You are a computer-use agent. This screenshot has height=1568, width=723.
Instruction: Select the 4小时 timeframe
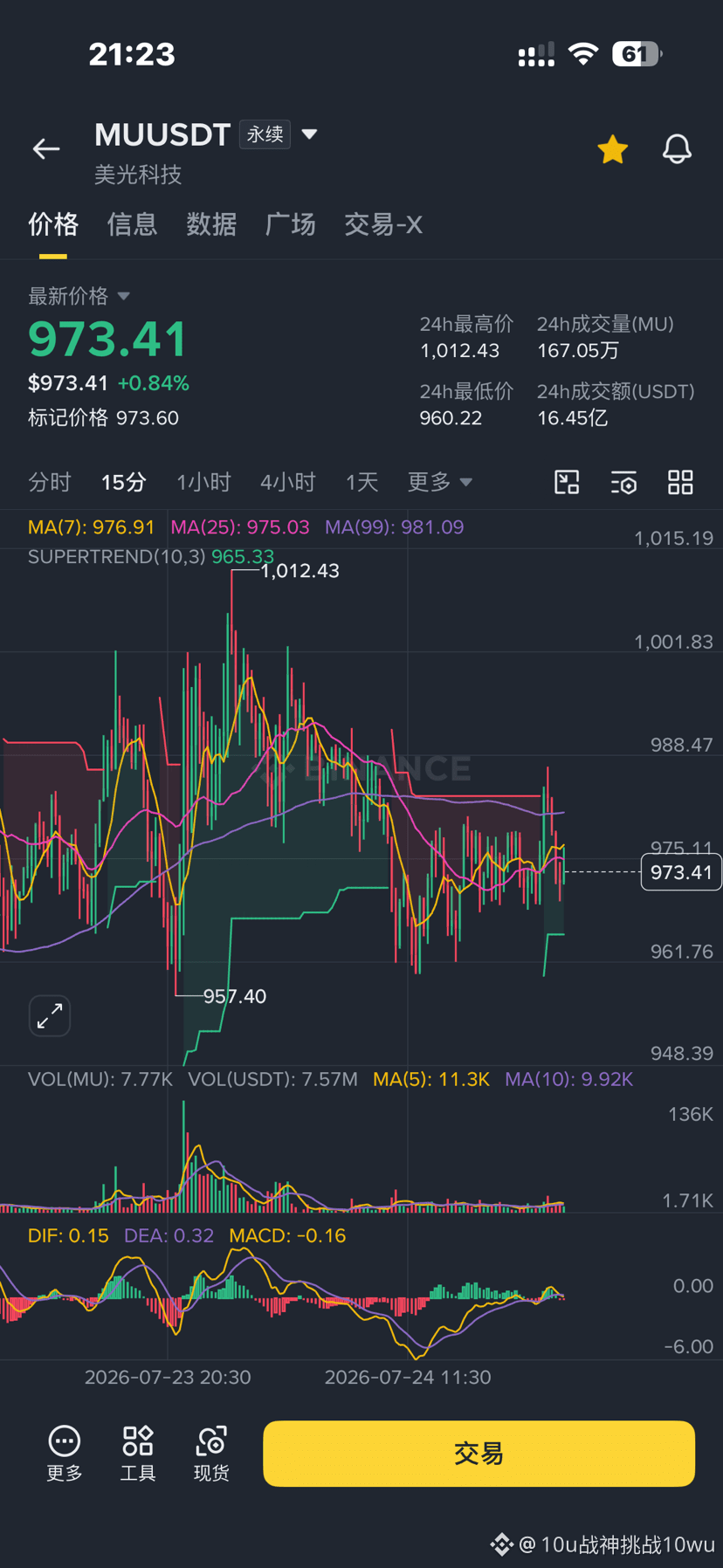(287, 482)
